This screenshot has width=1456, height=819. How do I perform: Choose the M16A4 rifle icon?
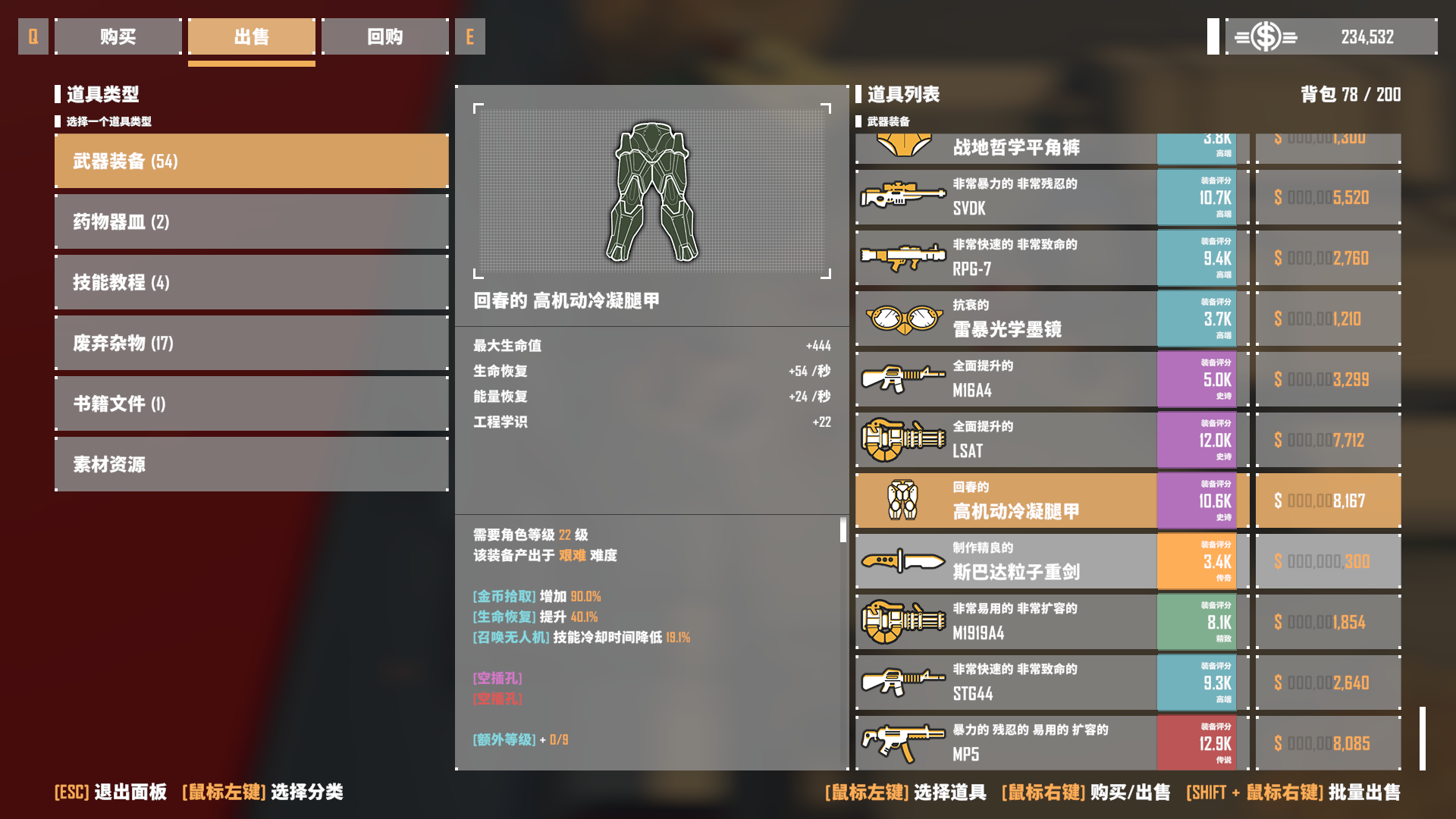(902, 379)
